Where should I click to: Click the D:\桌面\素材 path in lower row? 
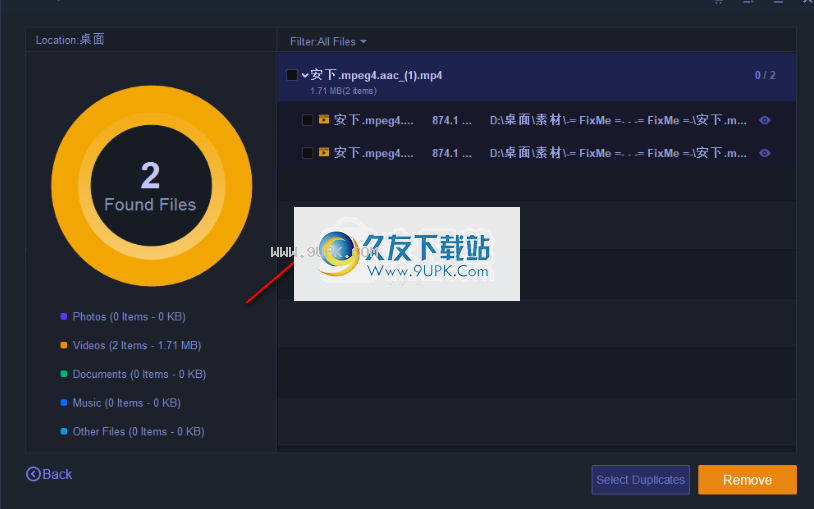click(x=618, y=153)
